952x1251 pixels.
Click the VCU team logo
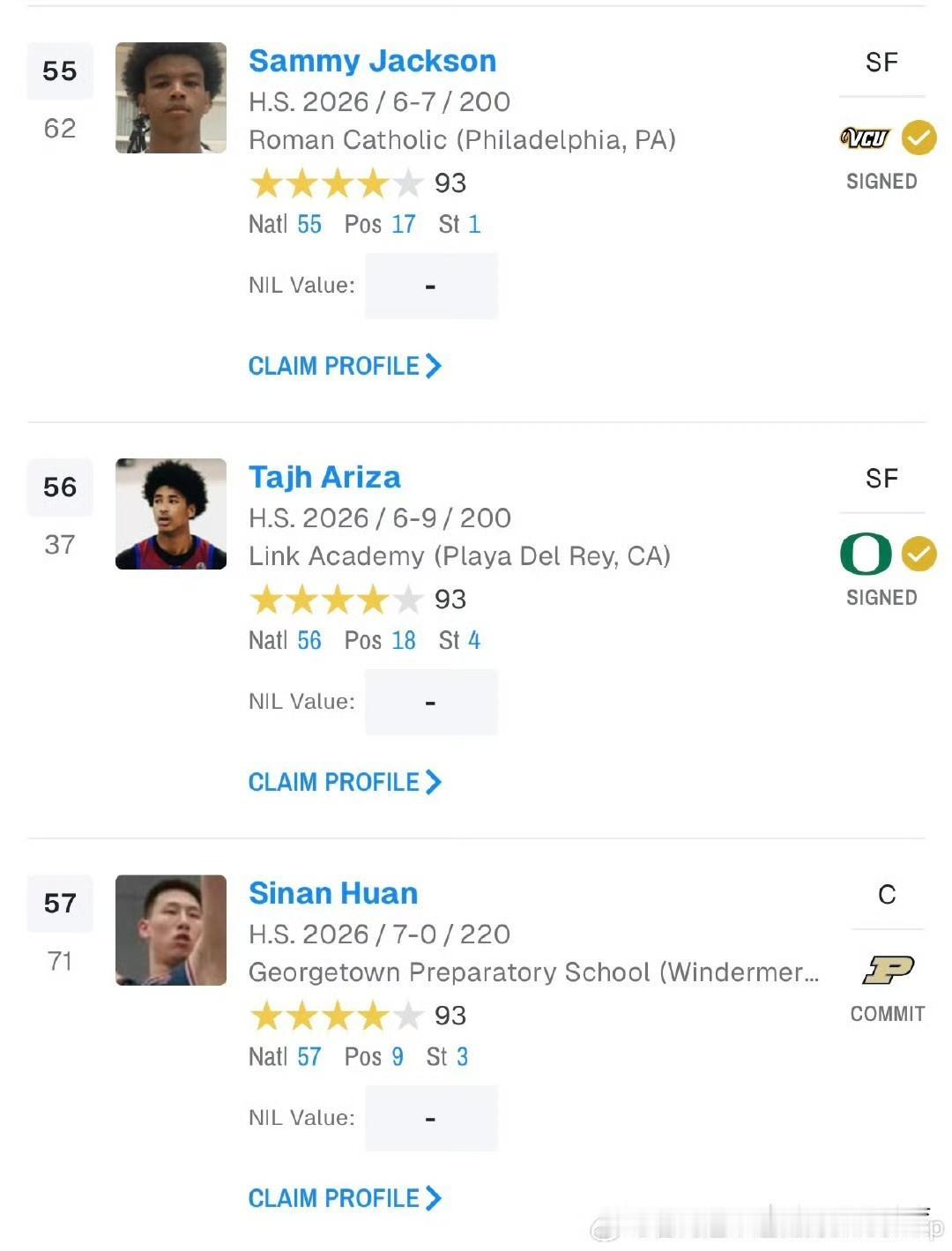tap(865, 138)
